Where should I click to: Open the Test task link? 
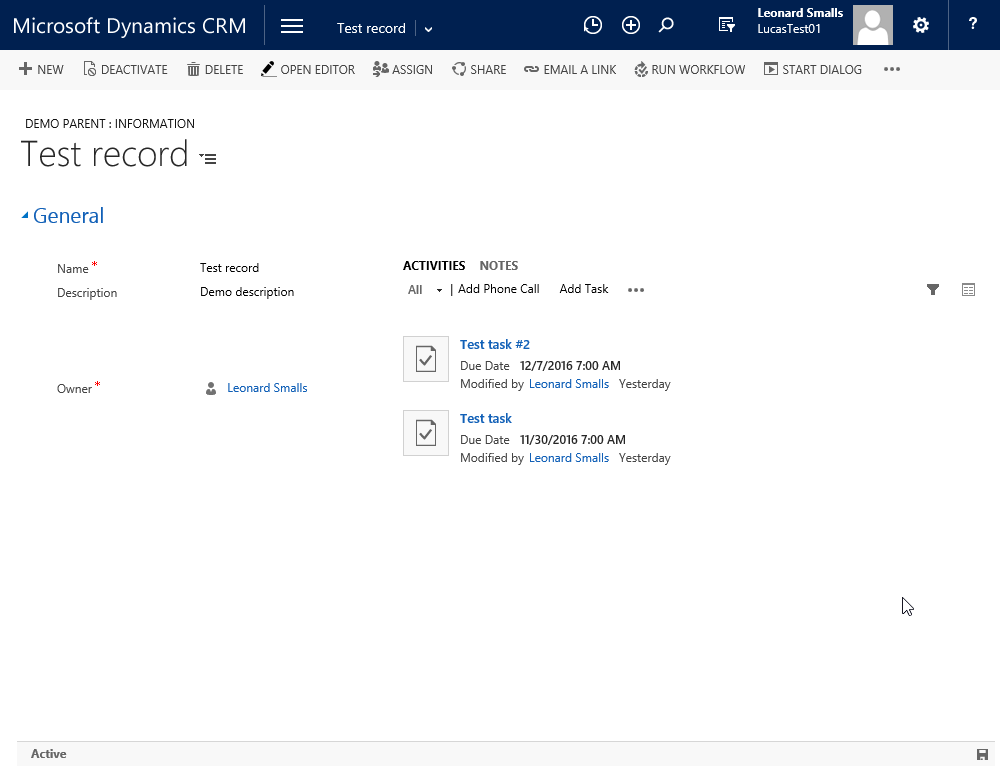coord(485,419)
